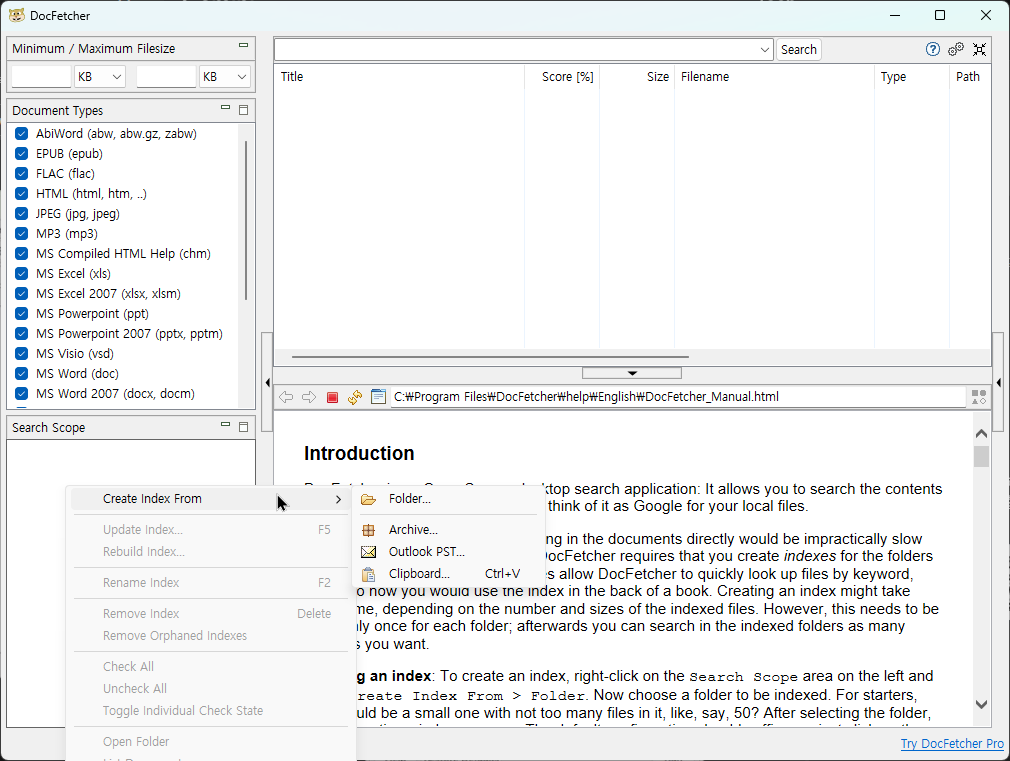Minimize the Filesize panel
This screenshot has height=761, width=1010.
(243, 46)
